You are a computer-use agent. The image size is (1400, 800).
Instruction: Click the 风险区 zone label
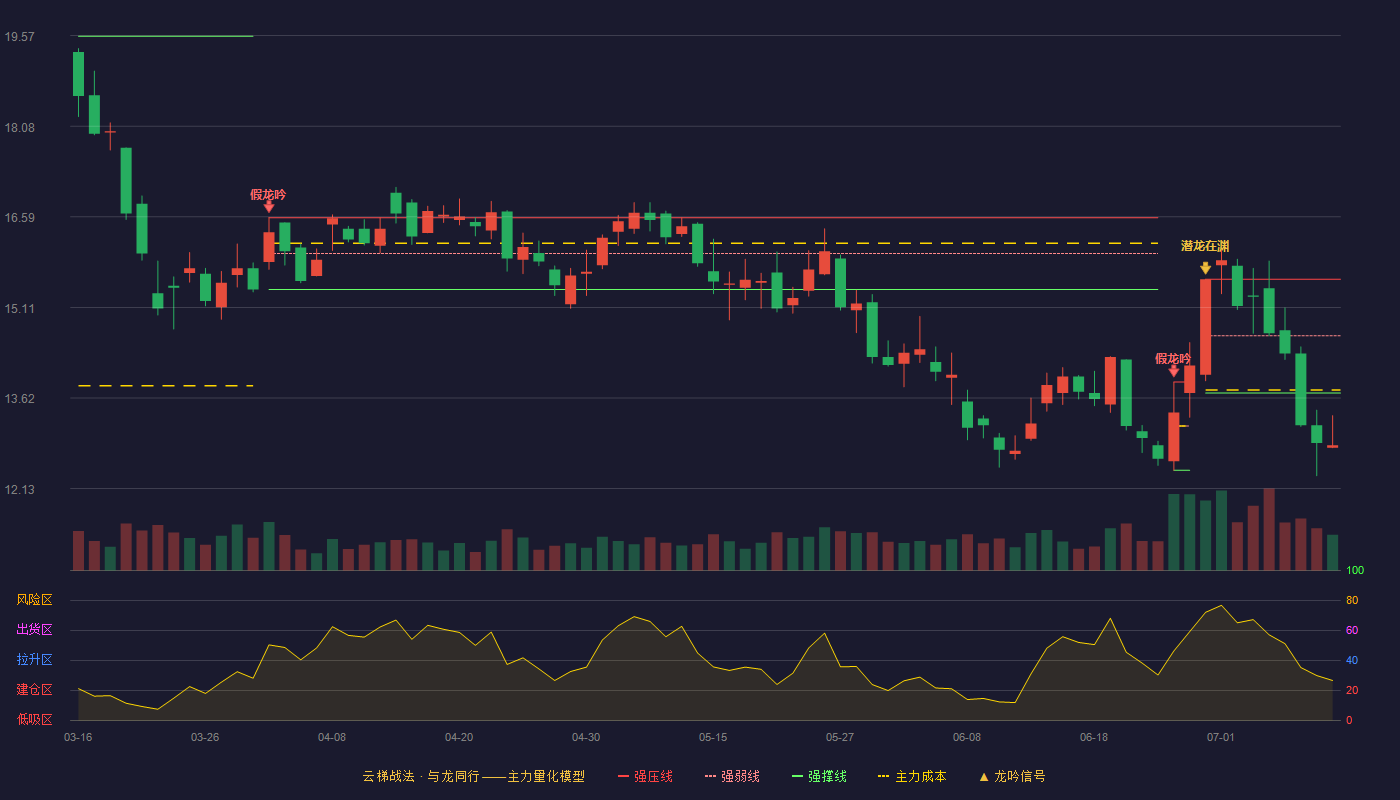coord(34,600)
